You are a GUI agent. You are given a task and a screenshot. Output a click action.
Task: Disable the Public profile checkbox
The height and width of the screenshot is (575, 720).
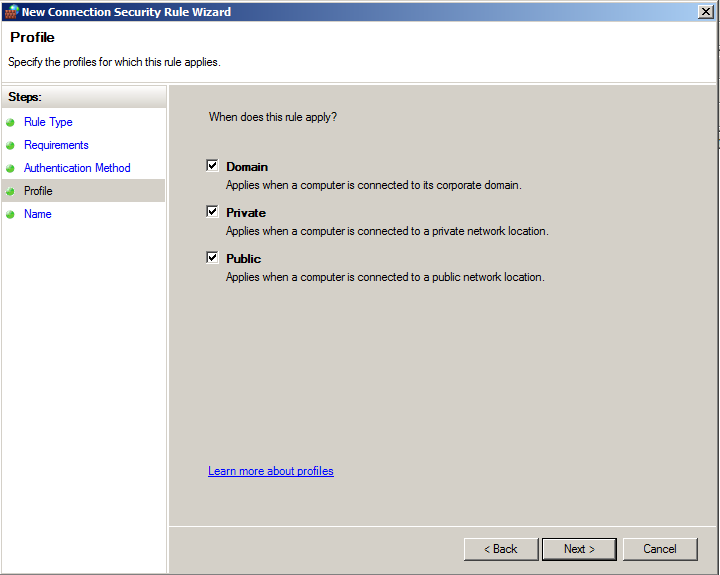pos(212,258)
